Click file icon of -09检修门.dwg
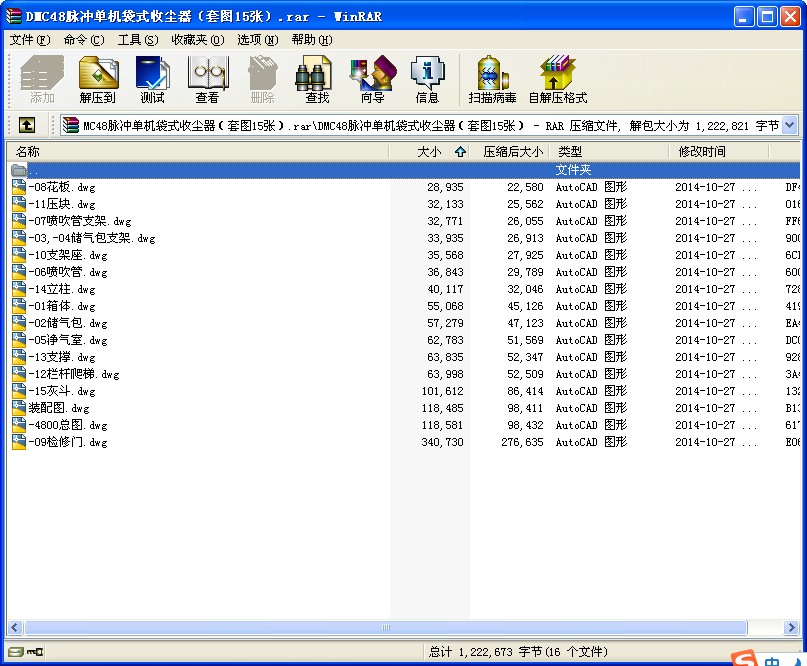Viewport: 807px width, 666px height. click(19, 442)
